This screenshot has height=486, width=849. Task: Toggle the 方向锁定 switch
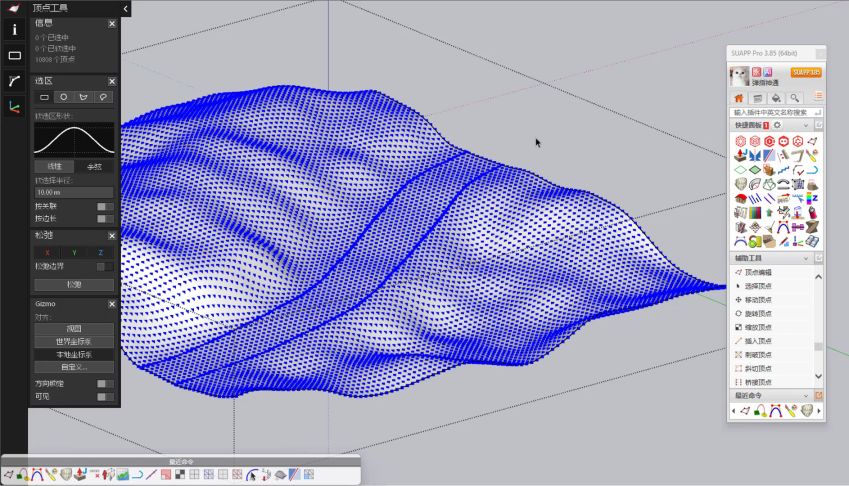click(x=105, y=384)
